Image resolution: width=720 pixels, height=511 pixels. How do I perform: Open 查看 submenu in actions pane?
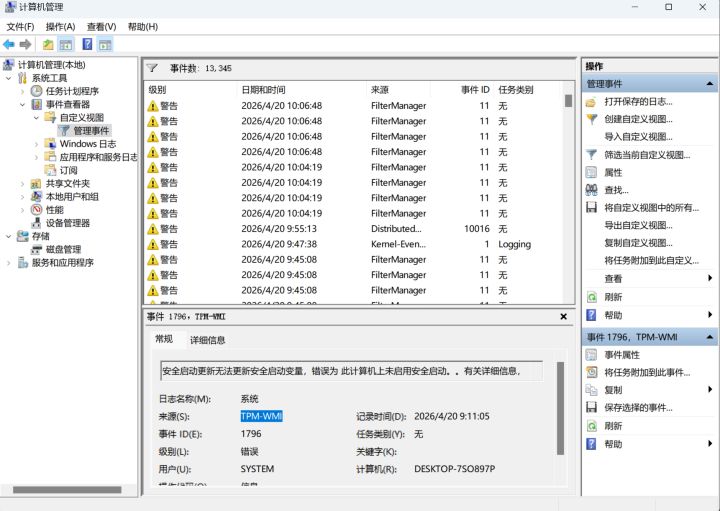[x=613, y=279]
